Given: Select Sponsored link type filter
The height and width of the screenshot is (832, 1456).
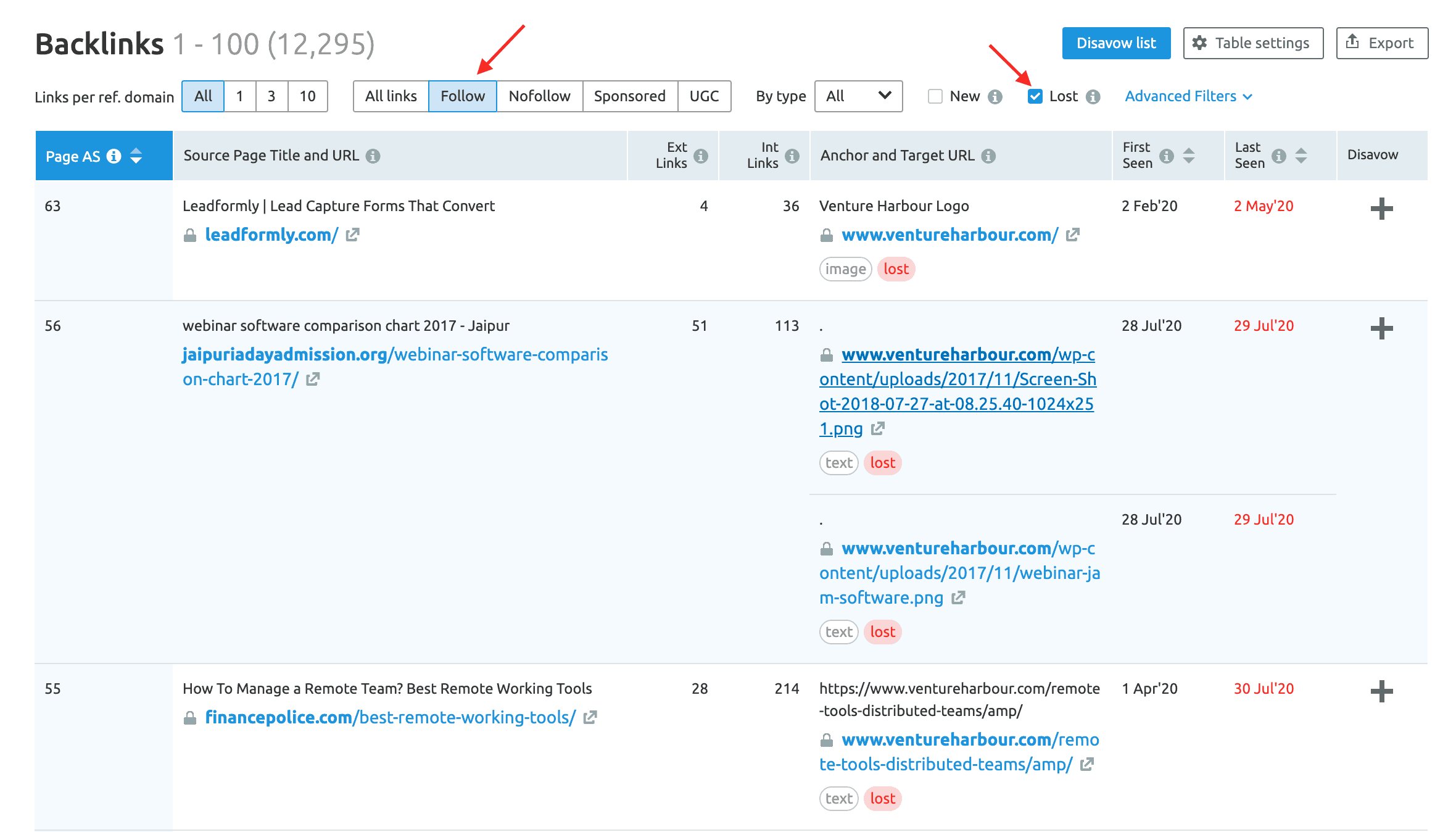Looking at the screenshot, I should click(629, 95).
